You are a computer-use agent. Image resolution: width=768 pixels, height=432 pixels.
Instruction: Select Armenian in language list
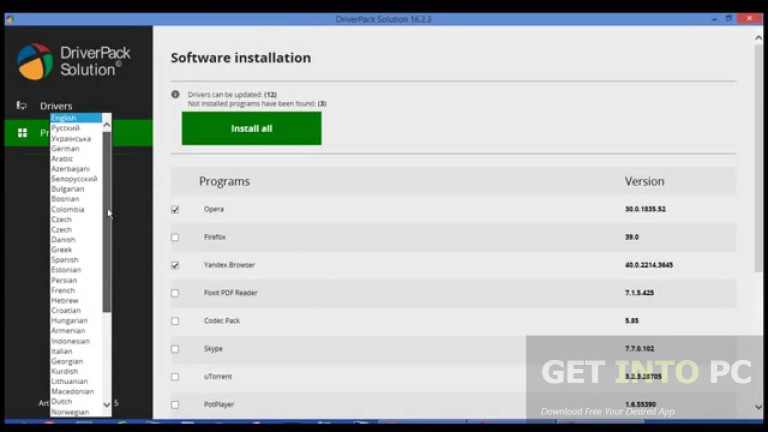(68, 331)
